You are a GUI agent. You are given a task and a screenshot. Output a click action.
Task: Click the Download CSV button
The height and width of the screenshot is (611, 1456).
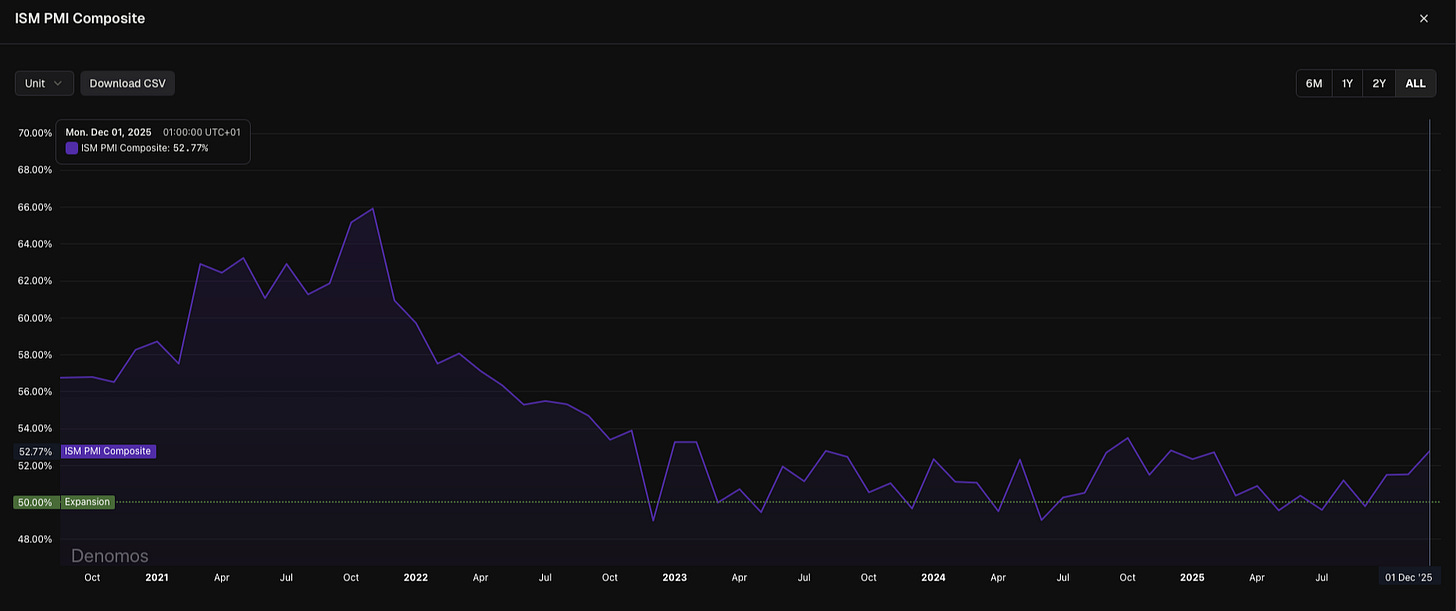[127, 83]
